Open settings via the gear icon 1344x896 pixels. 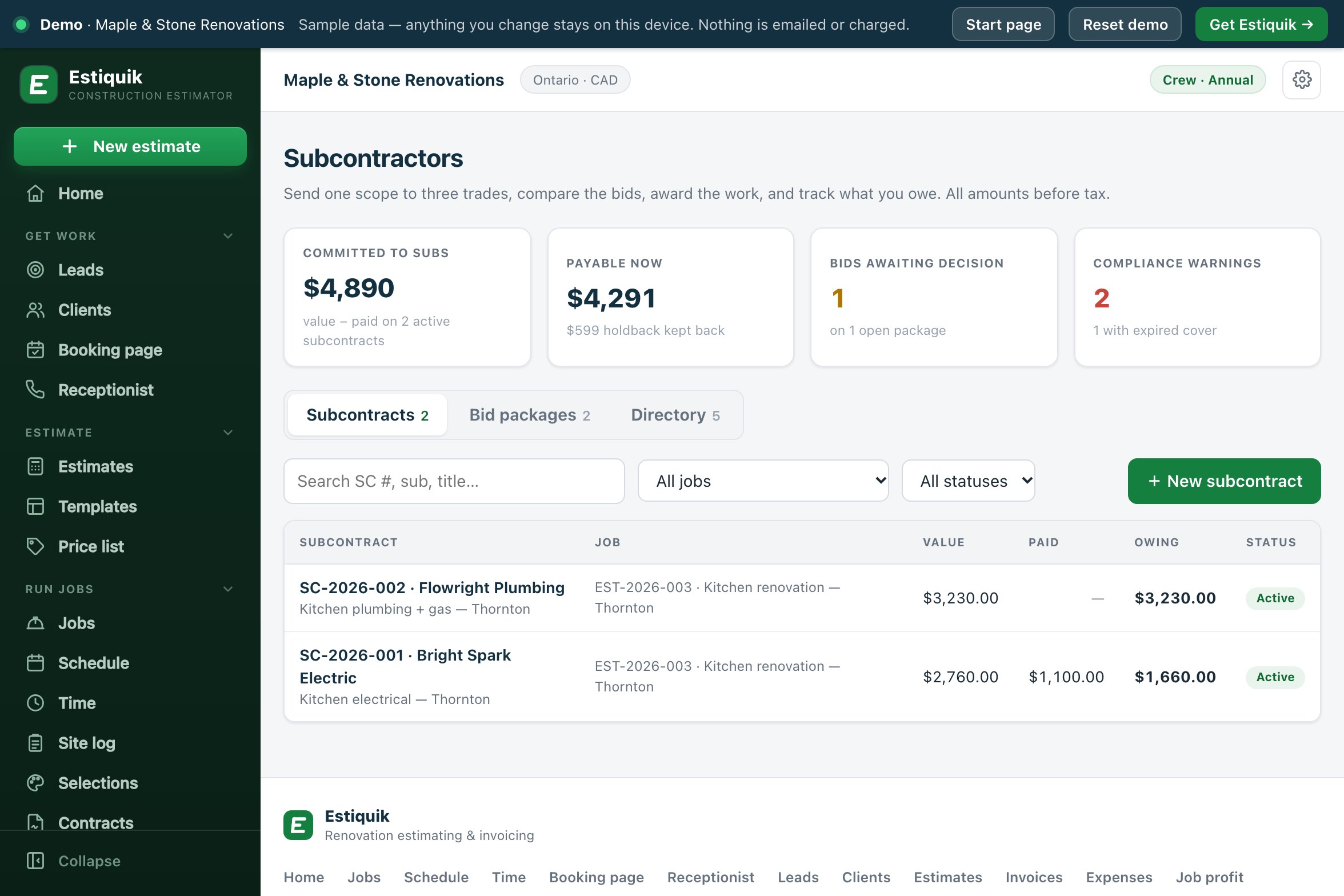point(1301,80)
